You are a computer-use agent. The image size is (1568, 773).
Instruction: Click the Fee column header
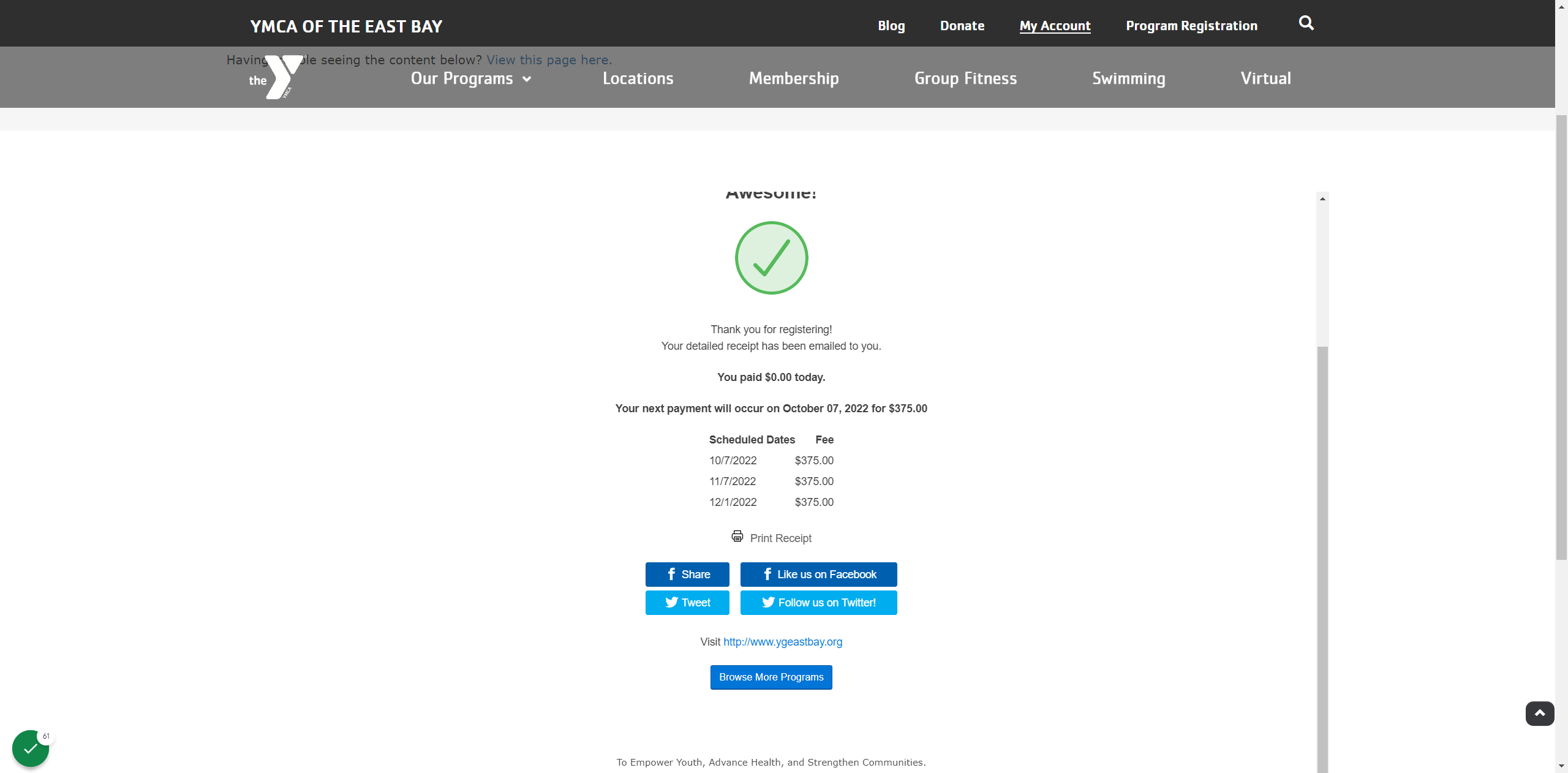click(x=824, y=440)
